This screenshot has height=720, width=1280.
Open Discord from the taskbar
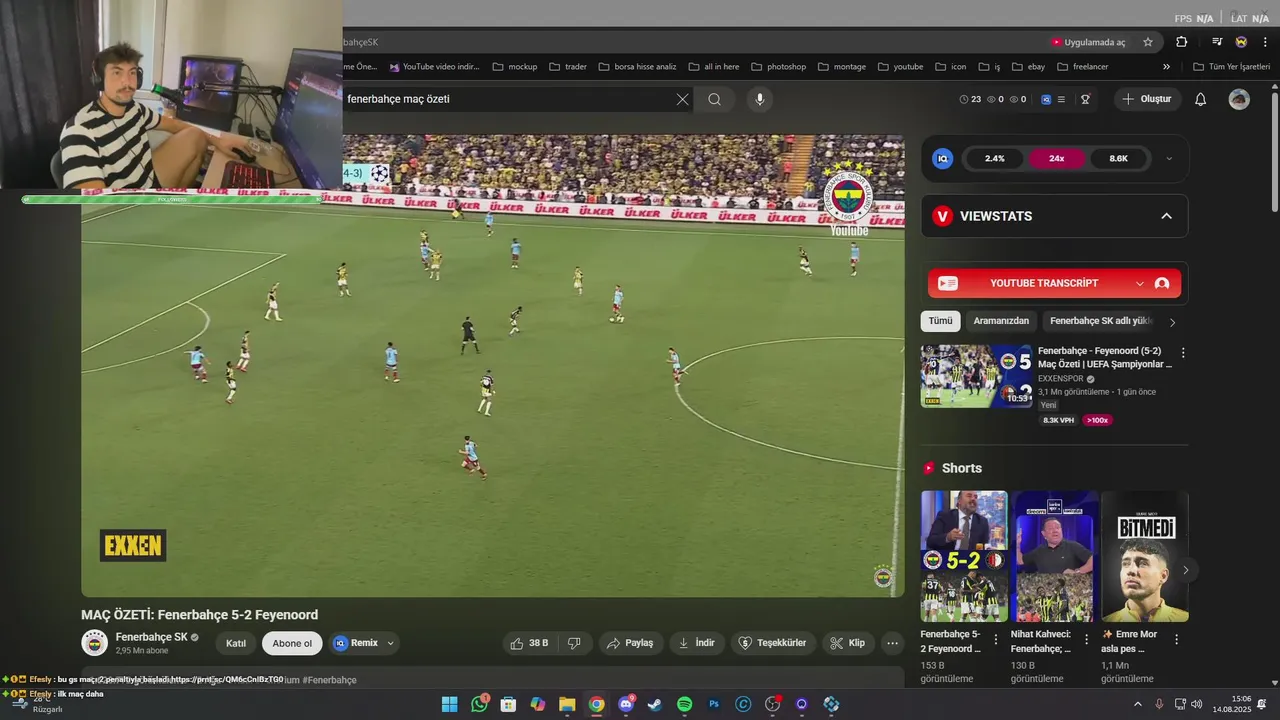(x=626, y=704)
